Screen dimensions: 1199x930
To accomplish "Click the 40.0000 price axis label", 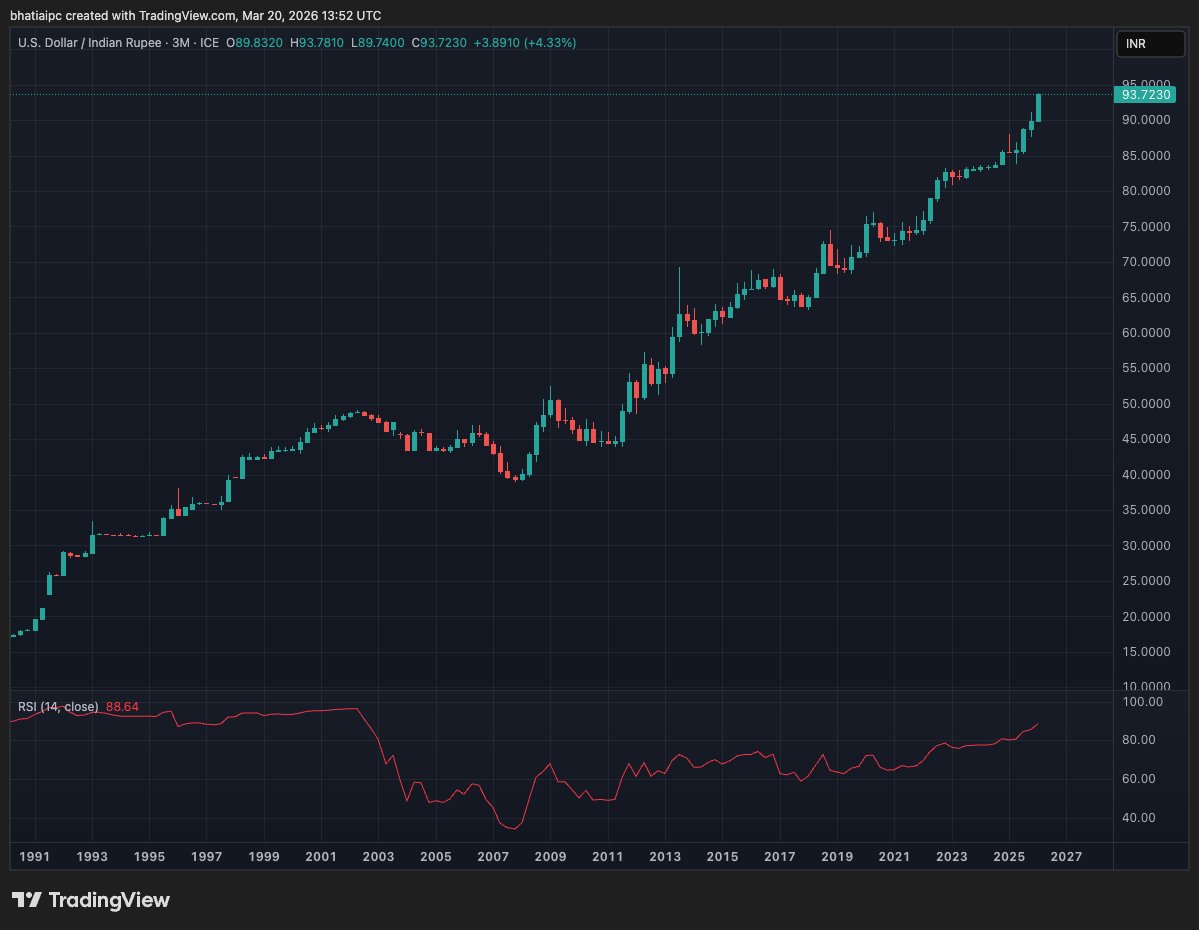I will click(x=1146, y=475).
